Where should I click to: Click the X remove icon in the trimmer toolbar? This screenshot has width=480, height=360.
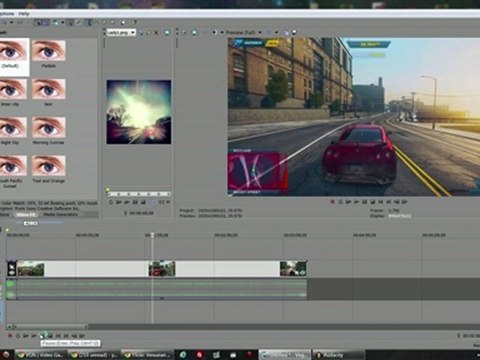[156, 32]
